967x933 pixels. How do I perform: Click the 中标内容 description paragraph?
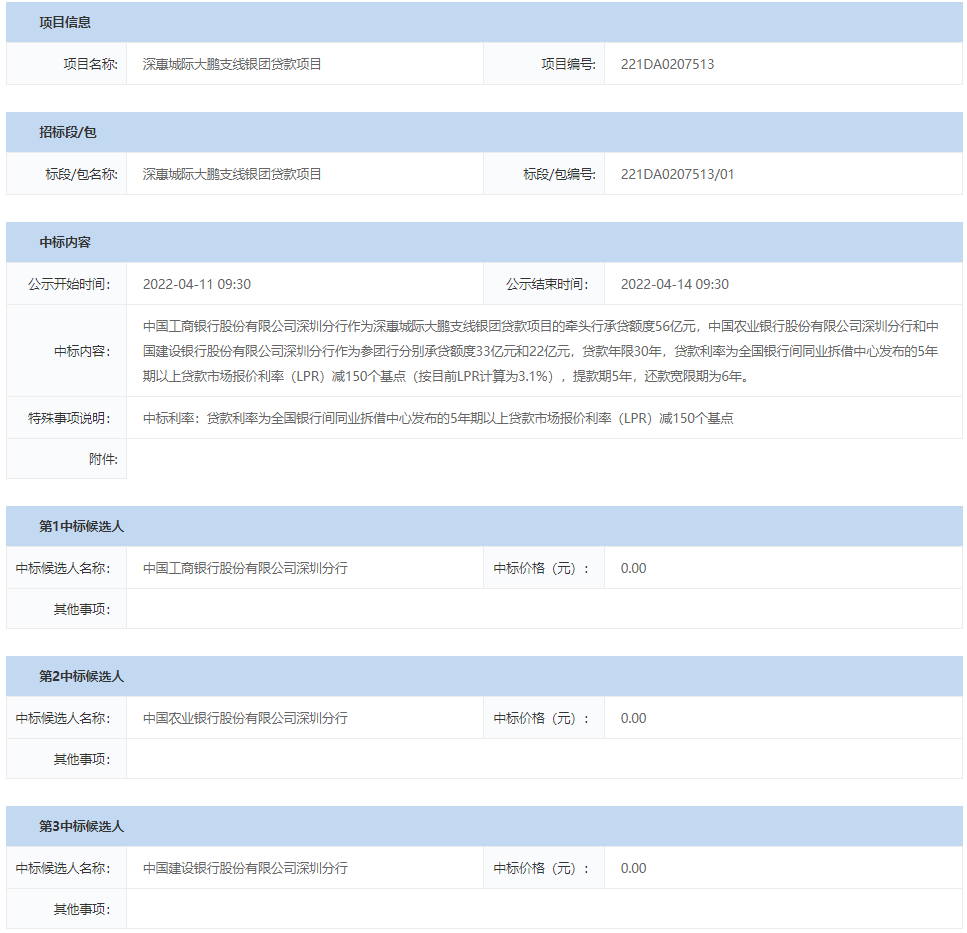(x=540, y=351)
